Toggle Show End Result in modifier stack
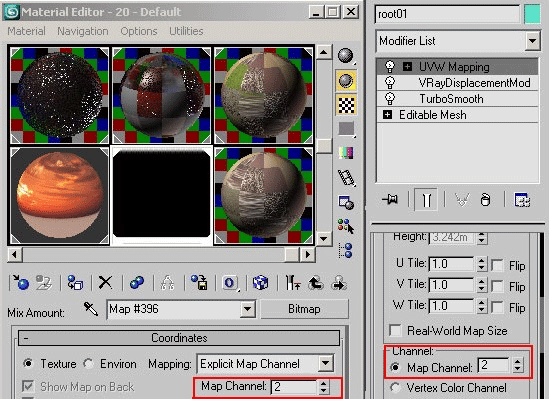 (x=426, y=200)
